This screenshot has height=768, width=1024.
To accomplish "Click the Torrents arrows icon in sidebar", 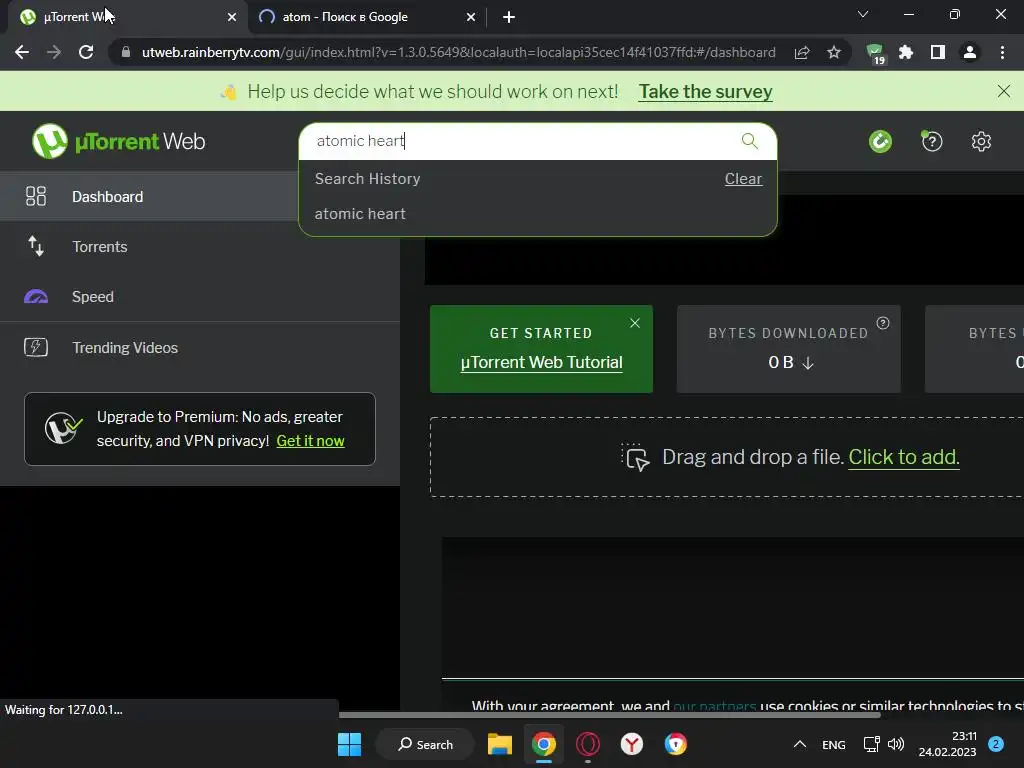I will point(36,246).
